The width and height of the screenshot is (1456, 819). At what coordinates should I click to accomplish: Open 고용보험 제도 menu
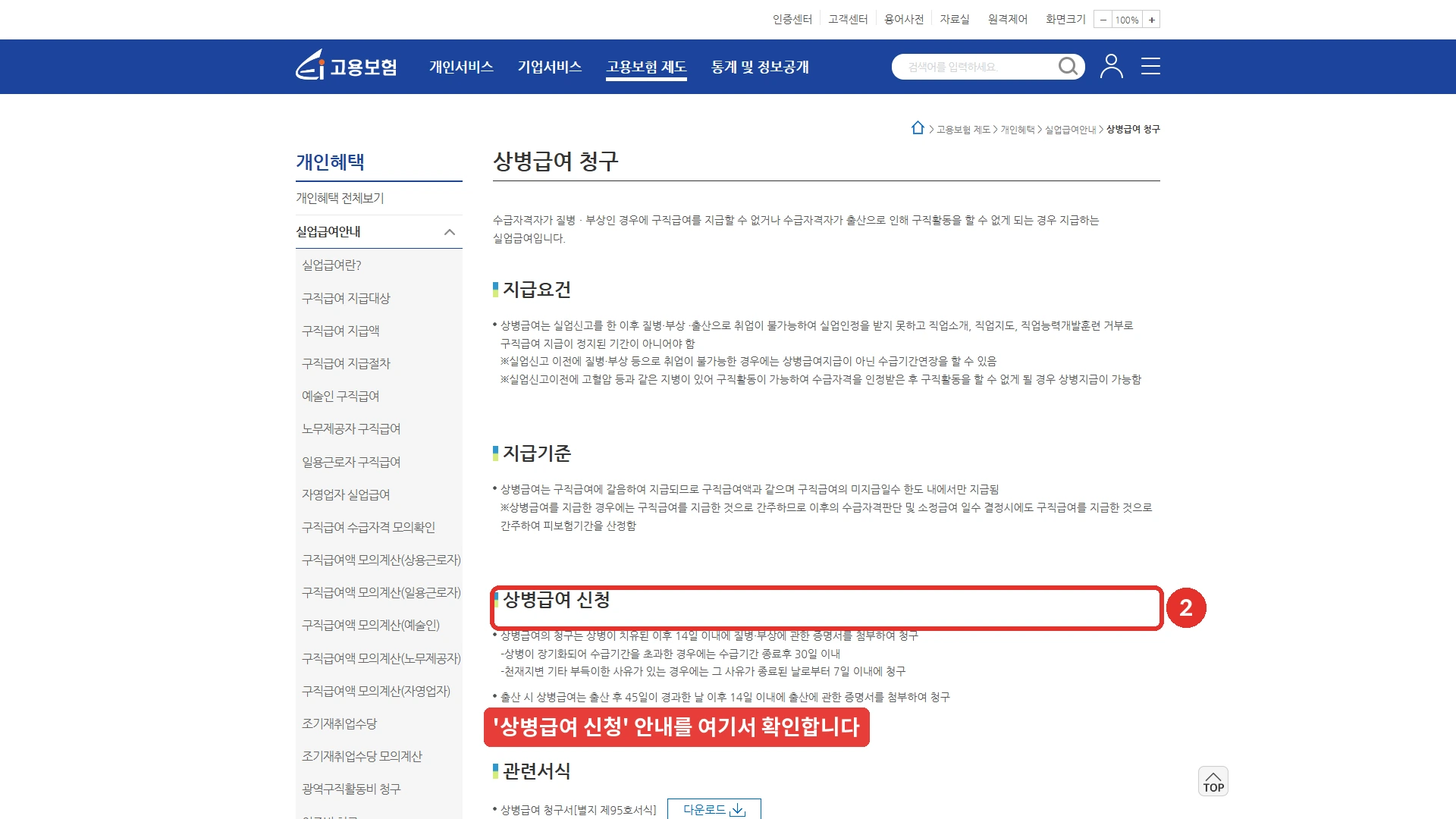tap(646, 67)
